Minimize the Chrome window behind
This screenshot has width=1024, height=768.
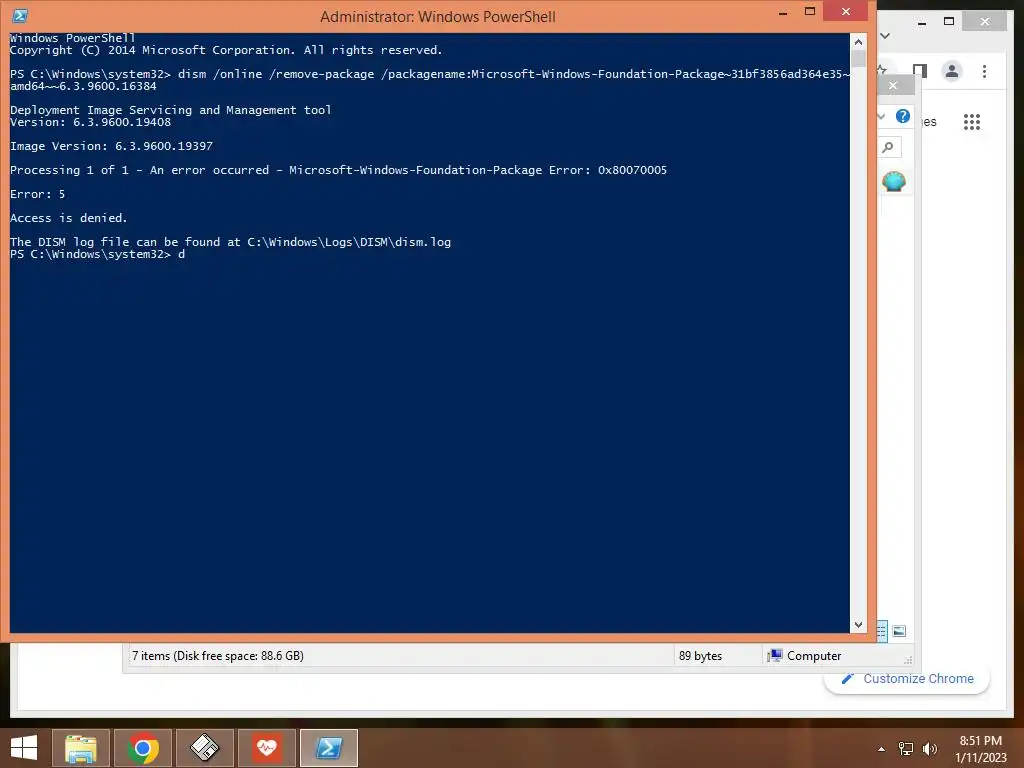point(921,22)
